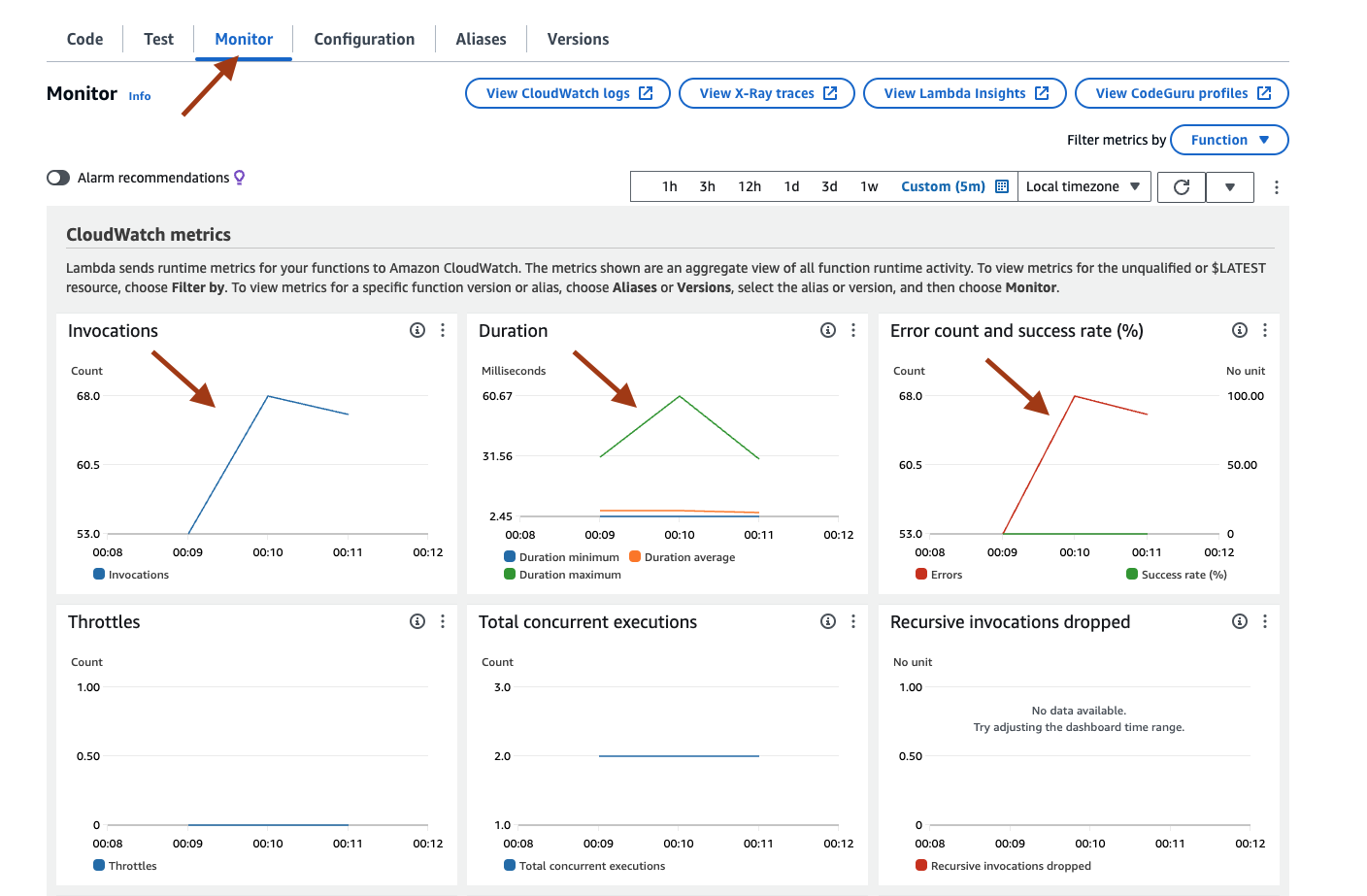Click the Recursive invocations dropped legend swatch
The image size is (1367, 896).
(921, 865)
